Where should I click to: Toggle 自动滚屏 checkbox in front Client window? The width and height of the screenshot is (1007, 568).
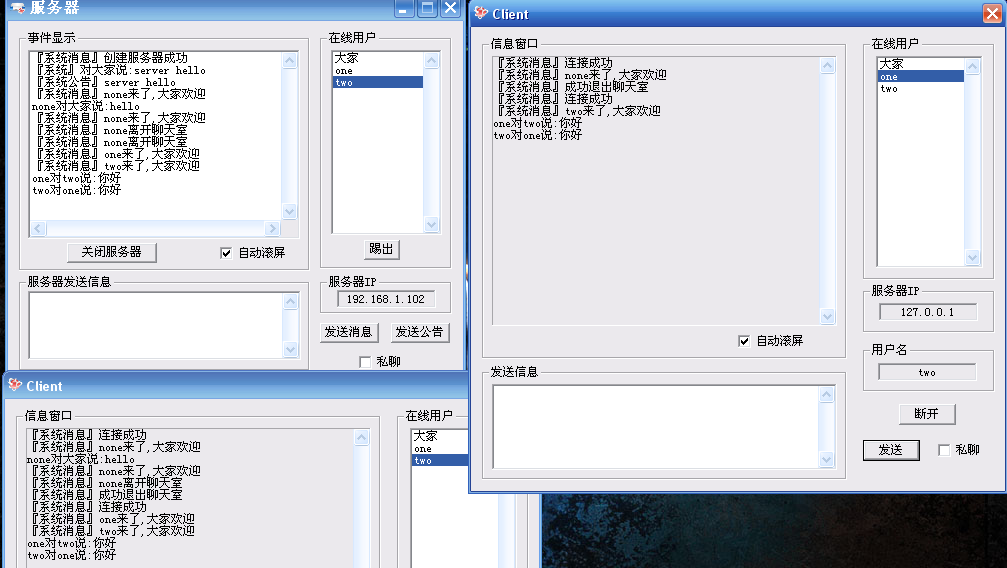tap(744, 341)
